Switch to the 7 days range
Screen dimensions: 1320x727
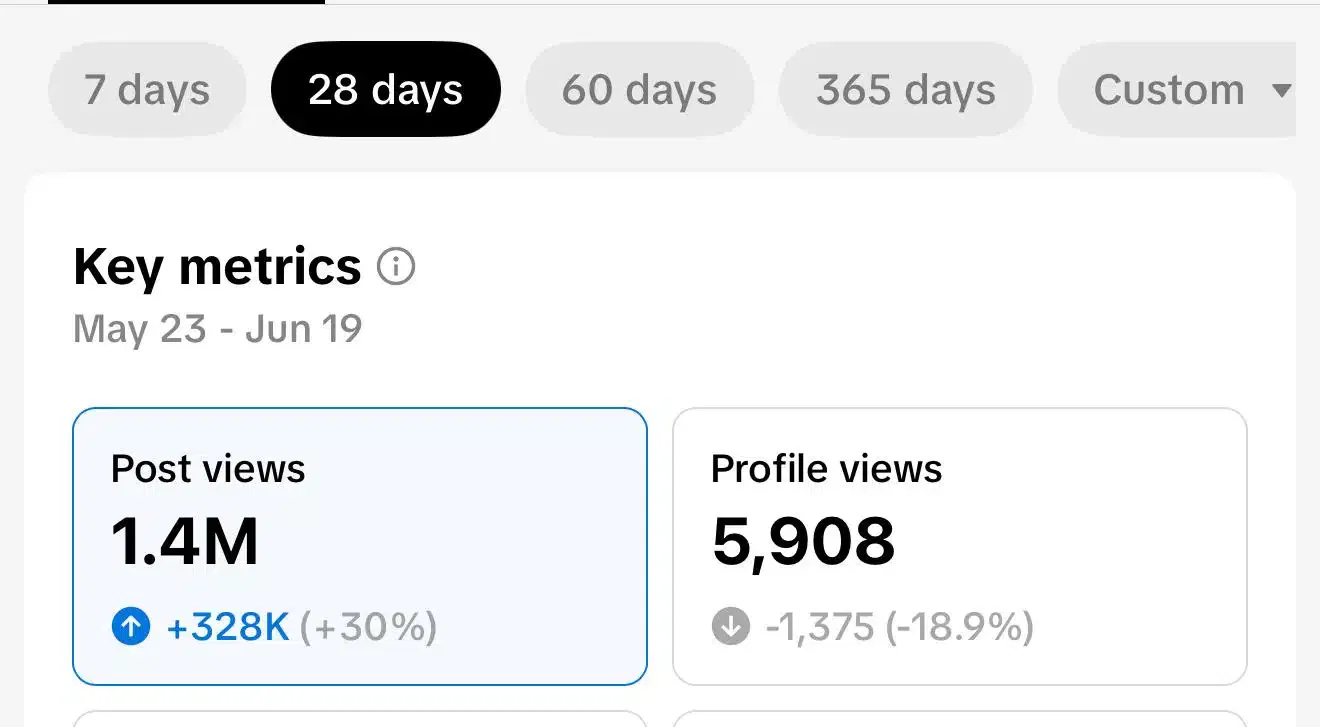coord(147,90)
